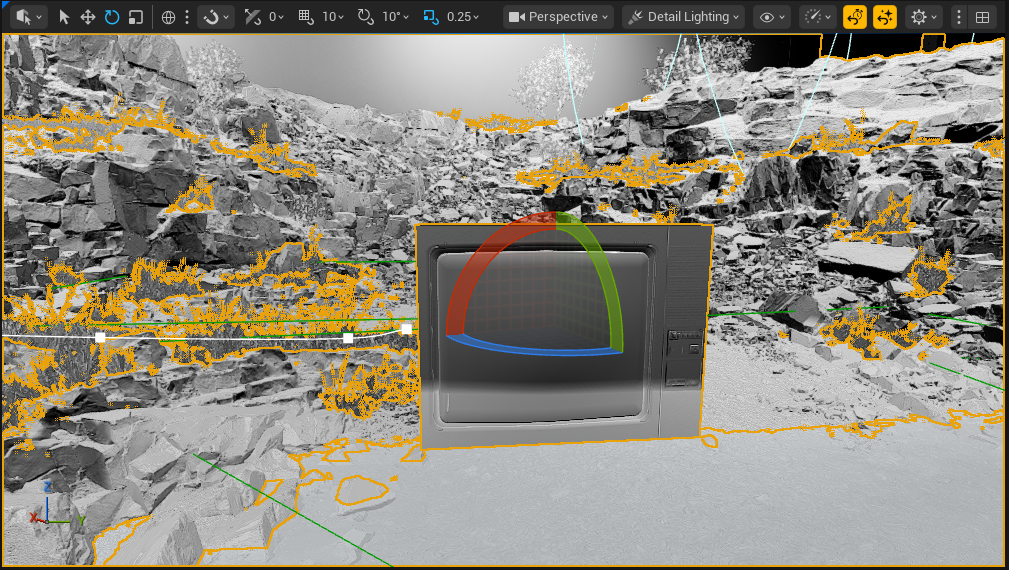Open the Show flags eye dropdown
The height and width of the screenshot is (570, 1009).
coord(772,17)
